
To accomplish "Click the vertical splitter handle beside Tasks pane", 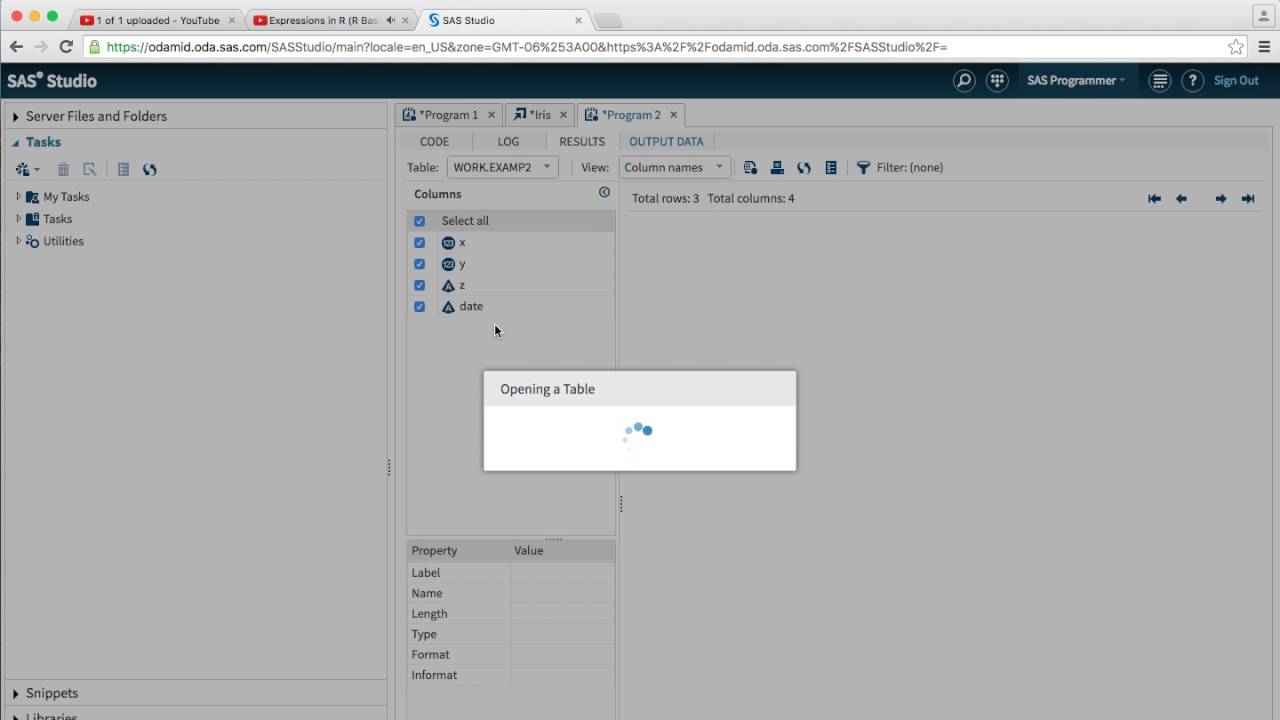I will [389, 467].
